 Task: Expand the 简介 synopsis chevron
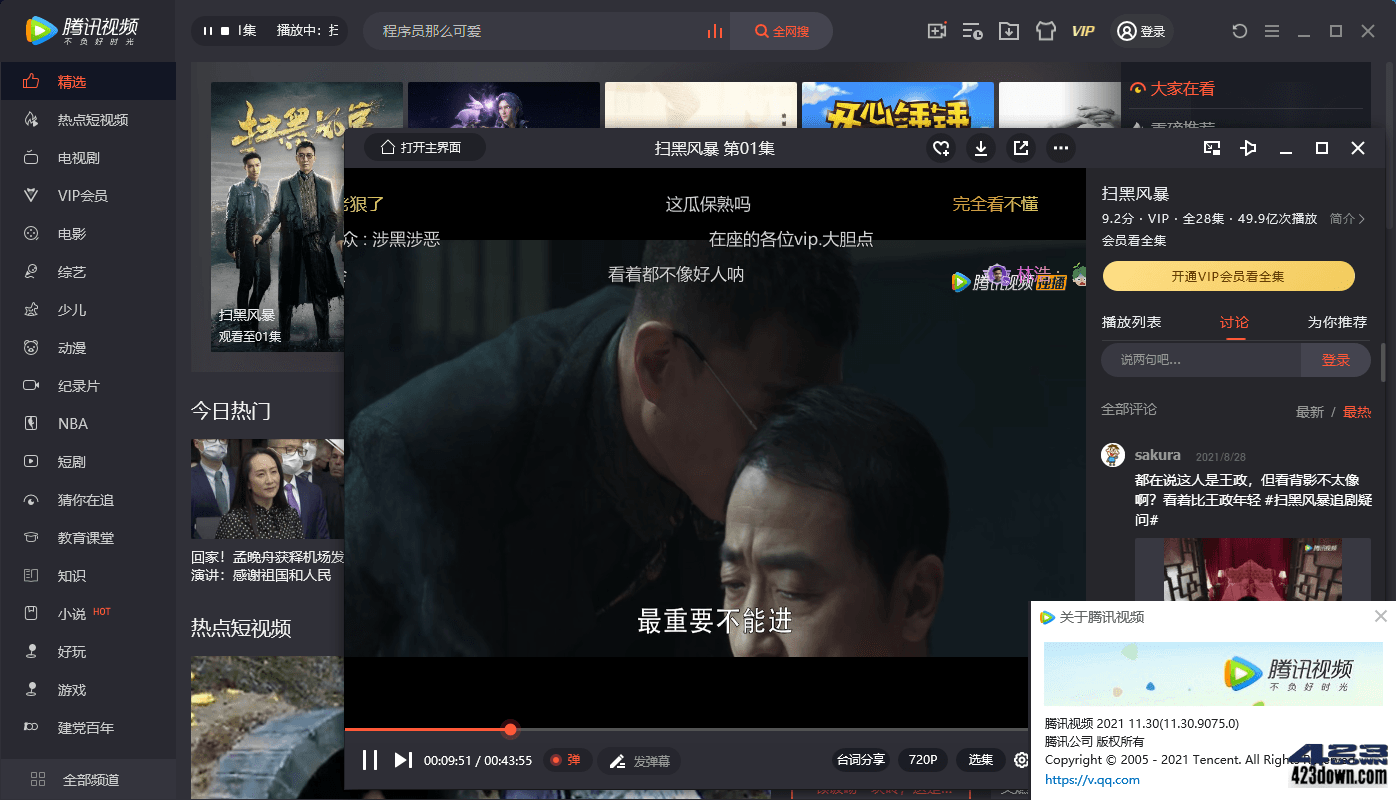pos(1348,218)
